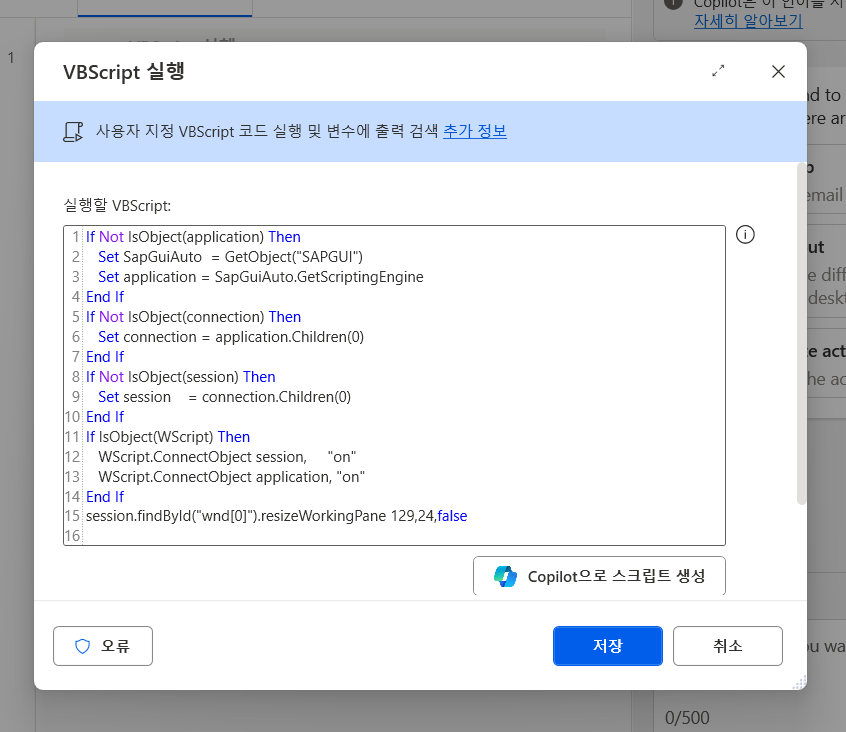
Task: Click code line 'Set SapGuiAuto = GetObject("SAPGUI")'
Action: pos(230,257)
